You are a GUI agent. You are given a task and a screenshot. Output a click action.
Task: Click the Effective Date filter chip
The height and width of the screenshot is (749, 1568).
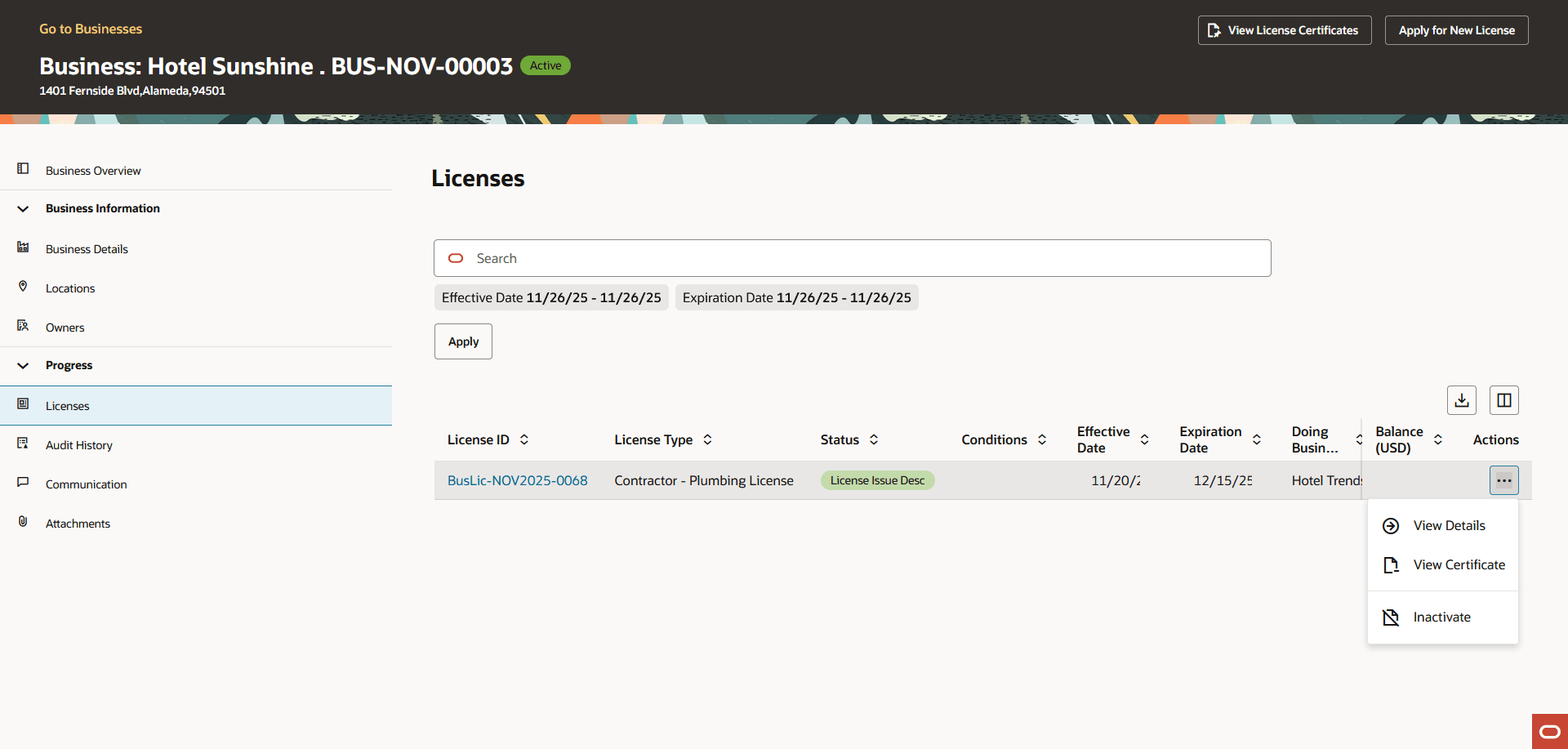(550, 297)
